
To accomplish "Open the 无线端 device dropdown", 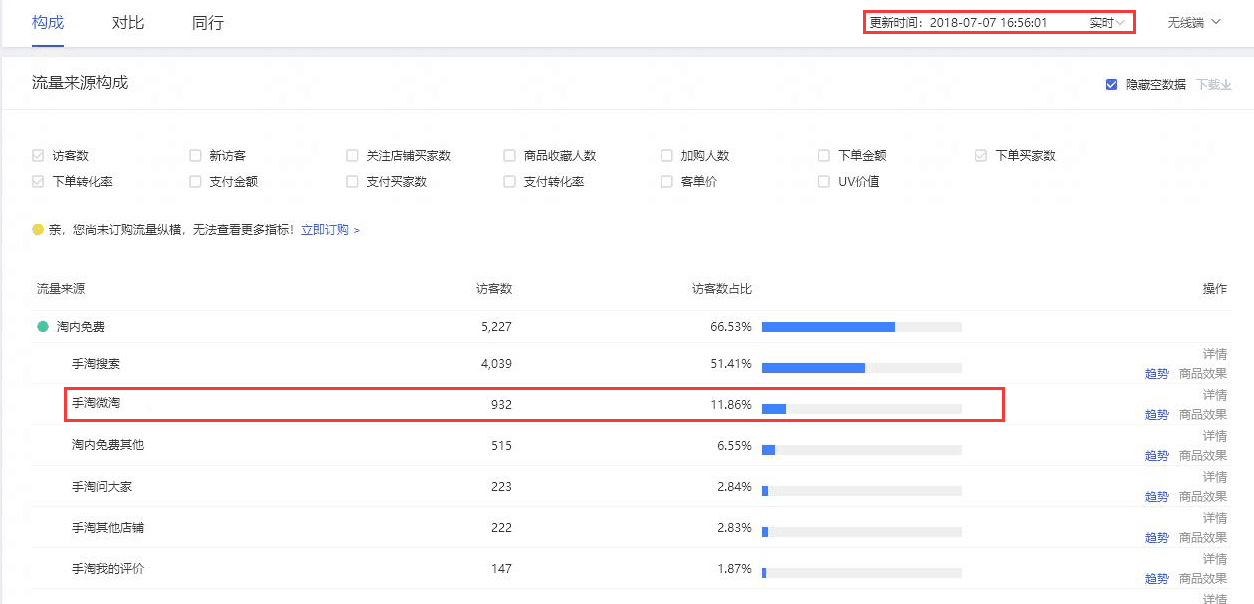I will point(1194,22).
